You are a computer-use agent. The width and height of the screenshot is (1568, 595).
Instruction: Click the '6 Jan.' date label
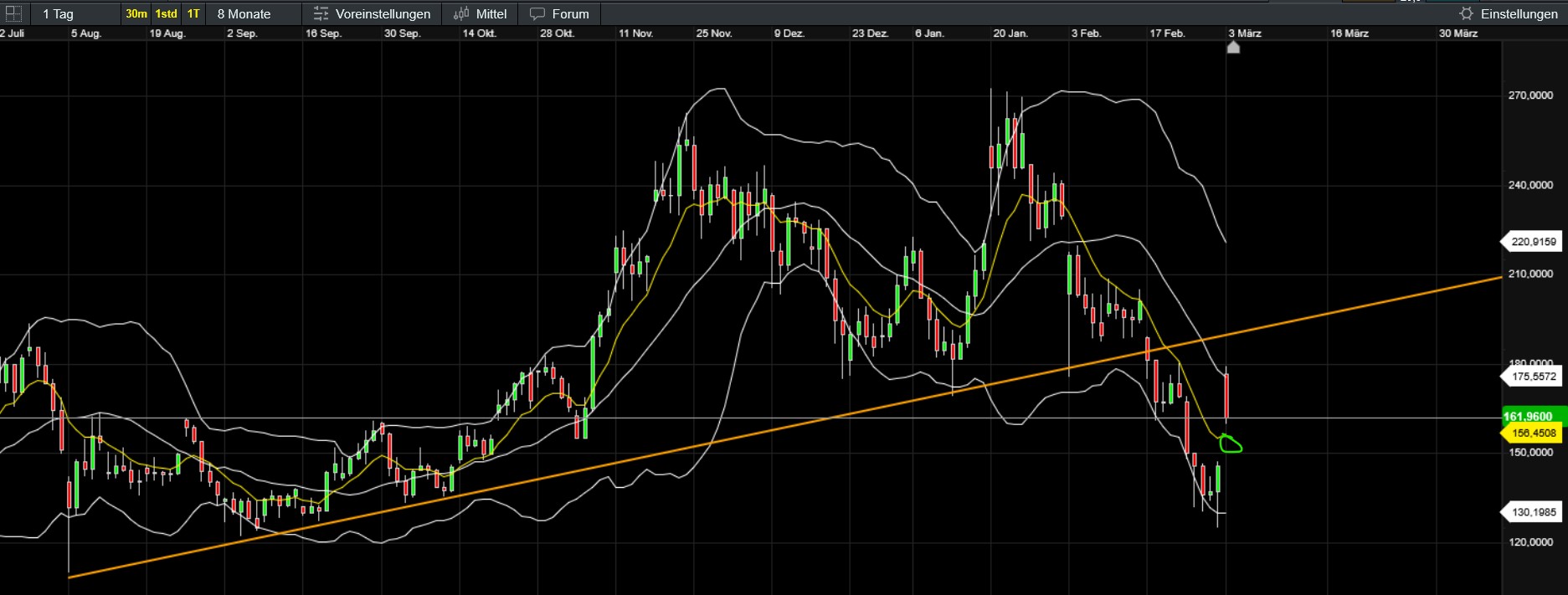click(x=929, y=33)
